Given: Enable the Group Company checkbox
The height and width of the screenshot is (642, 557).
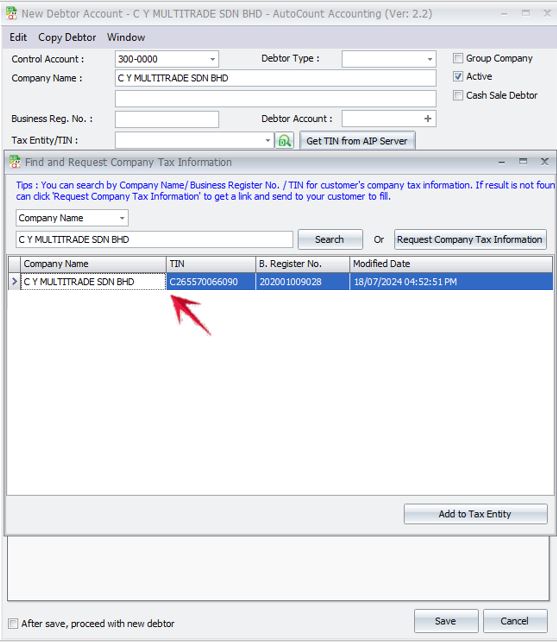Looking at the screenshot, I should [x=458, y=58].
